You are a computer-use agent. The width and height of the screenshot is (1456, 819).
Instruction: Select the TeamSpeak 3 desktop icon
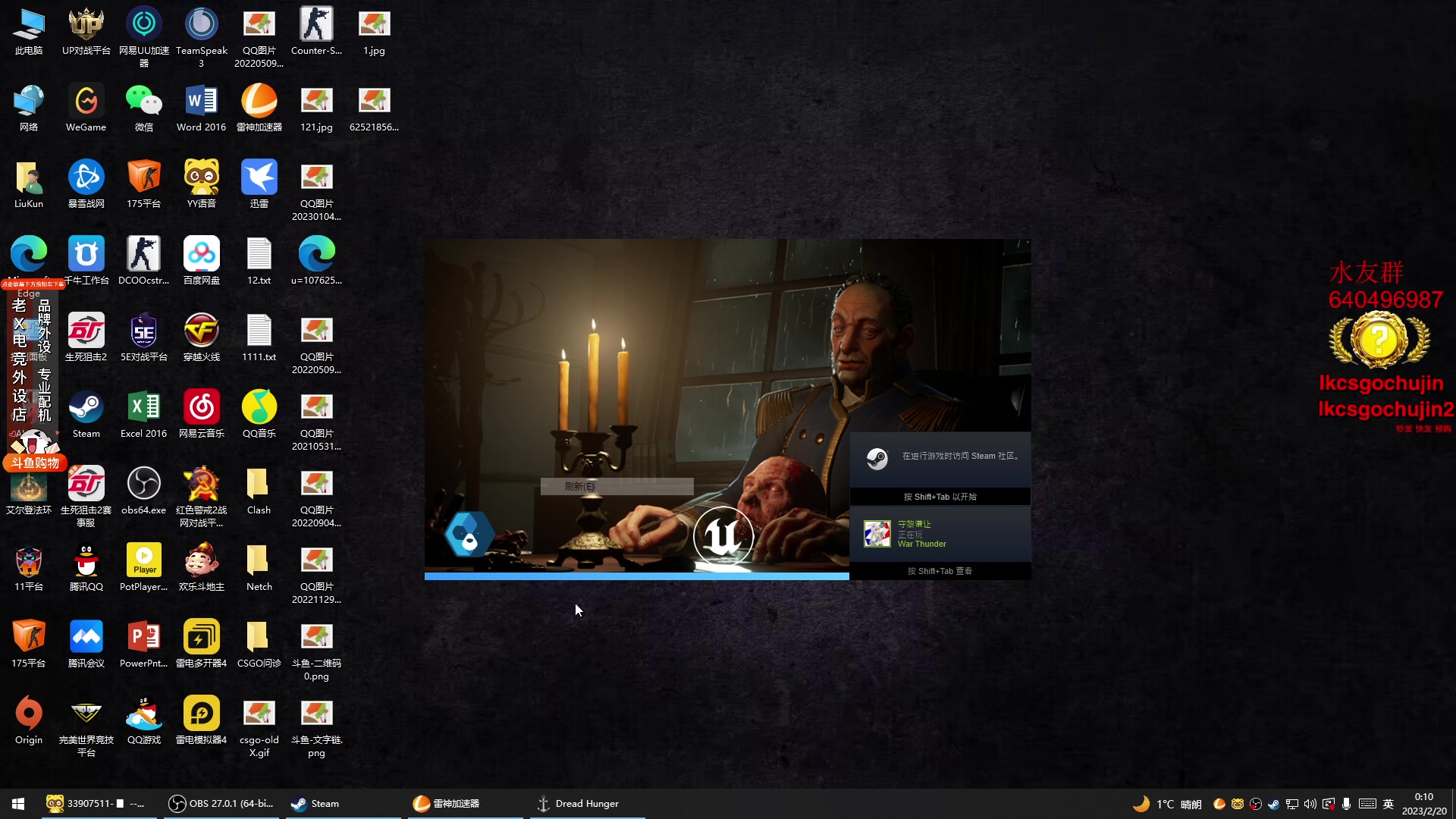click(202, 37)
